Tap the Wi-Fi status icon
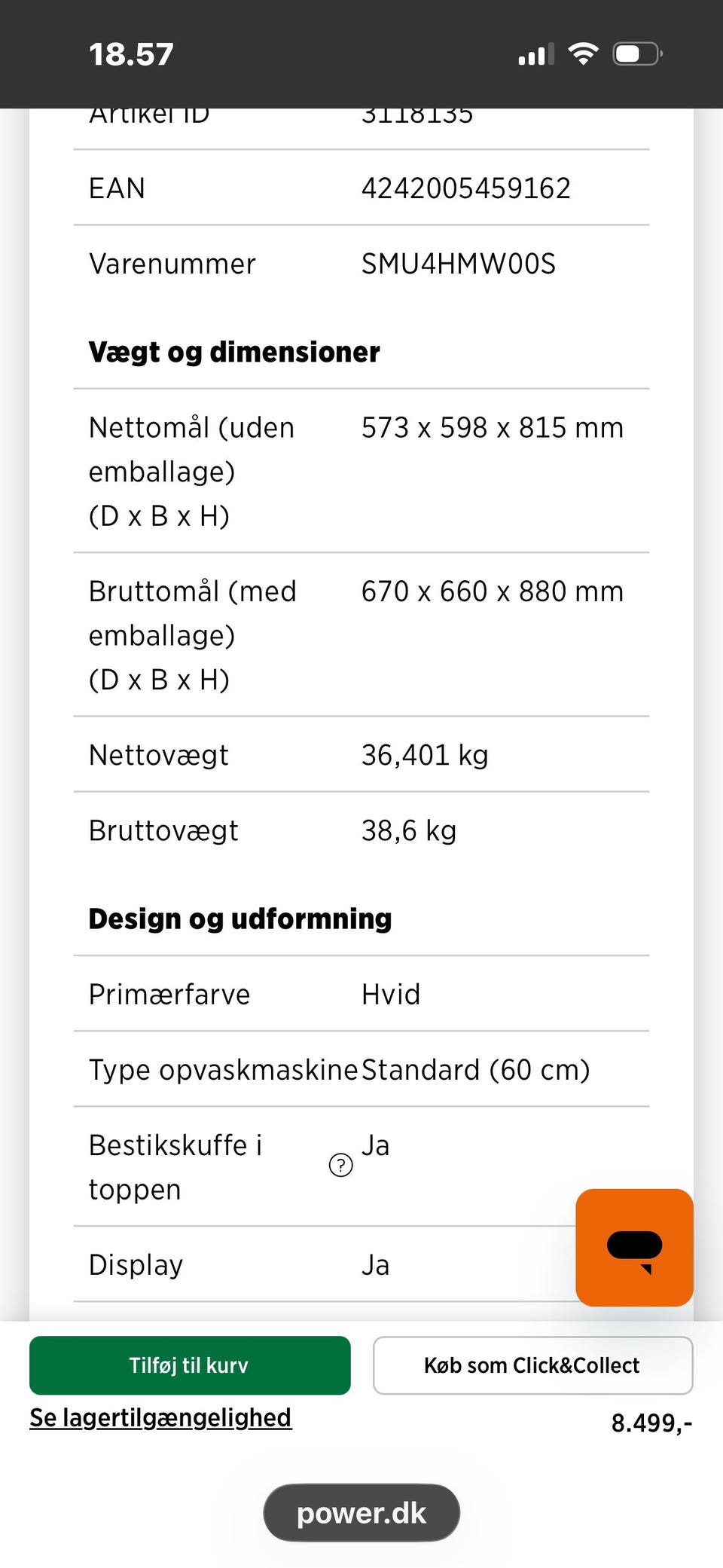 coord(583,53)
